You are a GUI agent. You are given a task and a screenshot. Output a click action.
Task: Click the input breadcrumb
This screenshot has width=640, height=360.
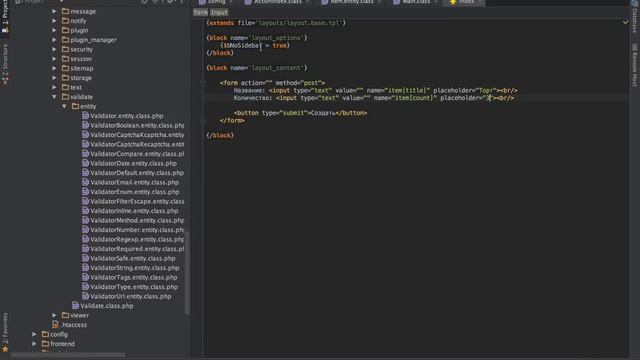tap(219, 13)
